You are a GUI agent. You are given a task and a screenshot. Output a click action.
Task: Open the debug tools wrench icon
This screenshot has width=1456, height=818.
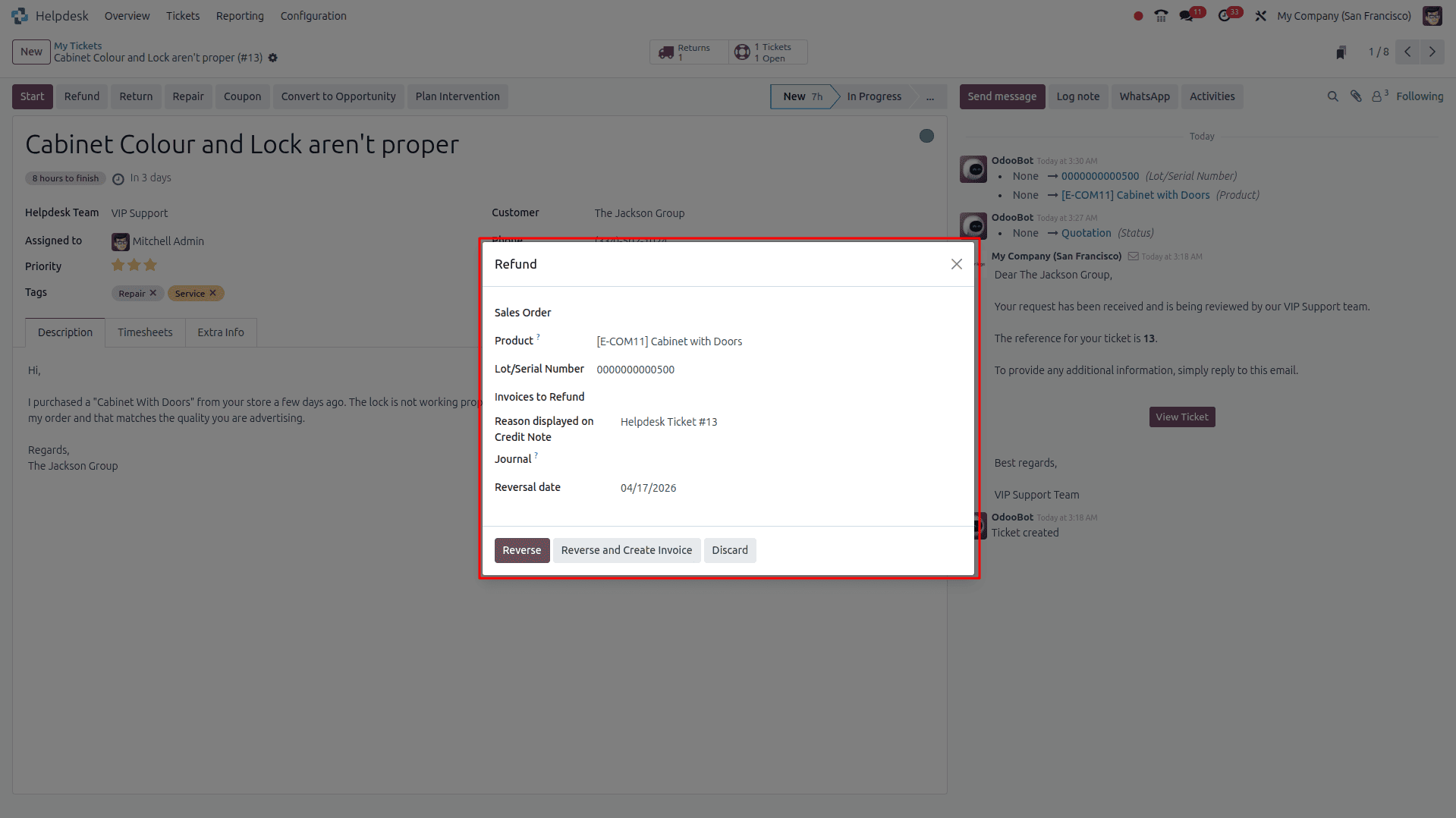point(1261,16)
